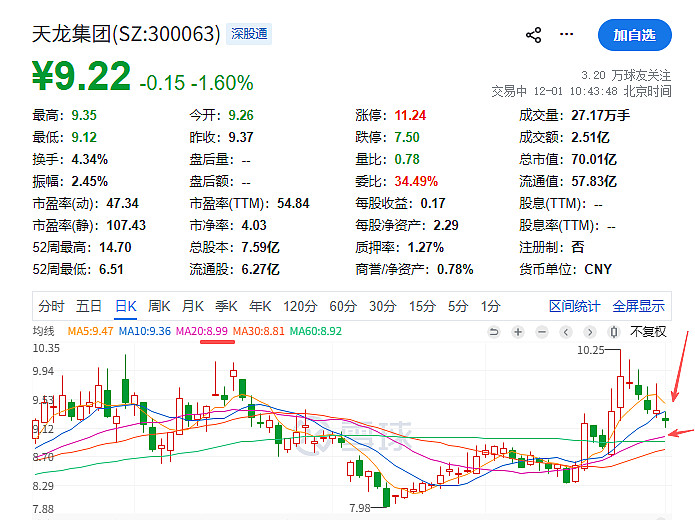The image size is (695, 520).
Task: Click the stock title 天龙集团(SZ:300063)
Action: pos(126,34)
